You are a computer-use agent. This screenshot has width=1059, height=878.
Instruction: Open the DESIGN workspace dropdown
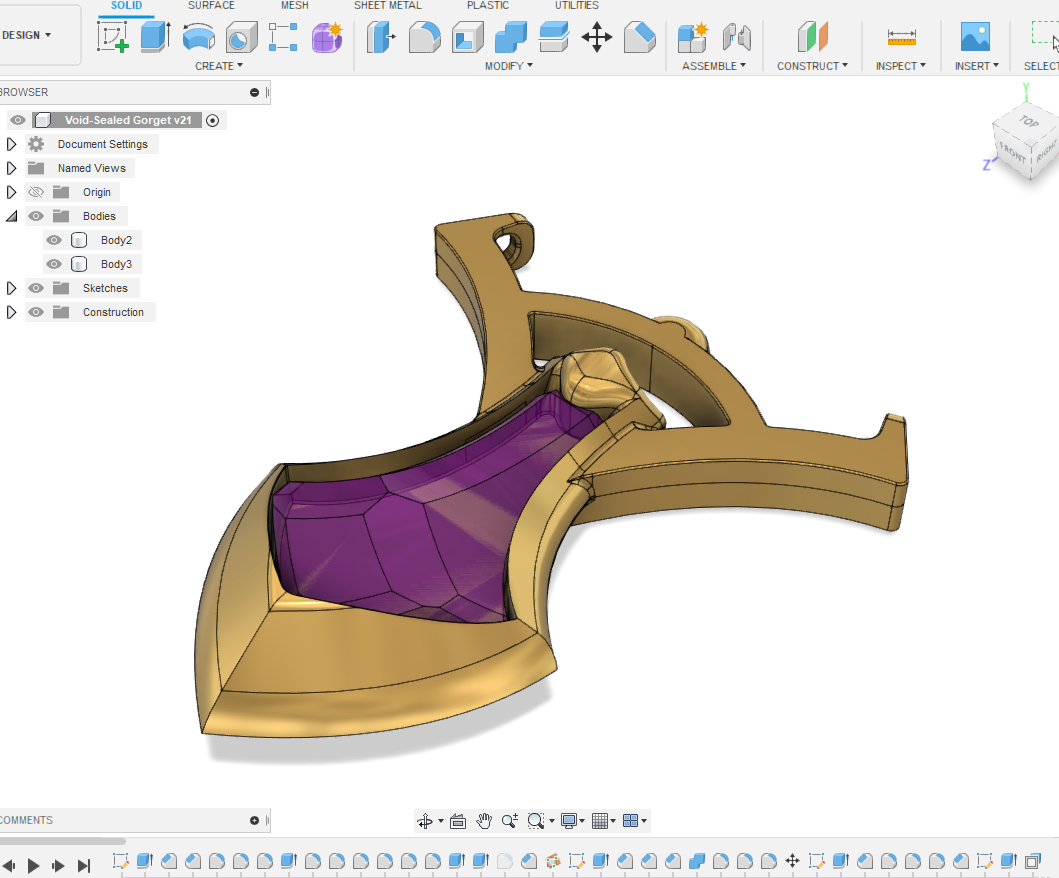(x=26, y=35)
